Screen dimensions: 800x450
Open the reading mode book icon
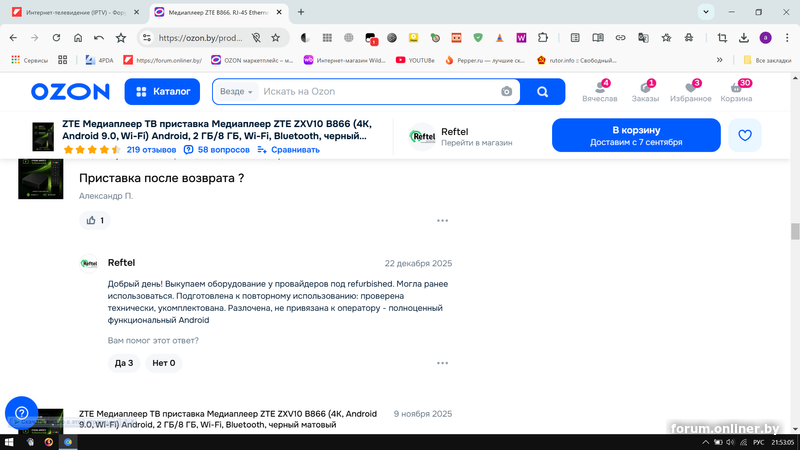[597, 38]
